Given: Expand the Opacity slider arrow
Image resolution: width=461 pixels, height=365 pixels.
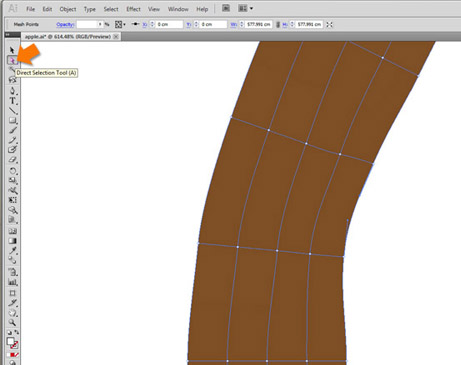Looking at the screenshot, I should 100,24.
